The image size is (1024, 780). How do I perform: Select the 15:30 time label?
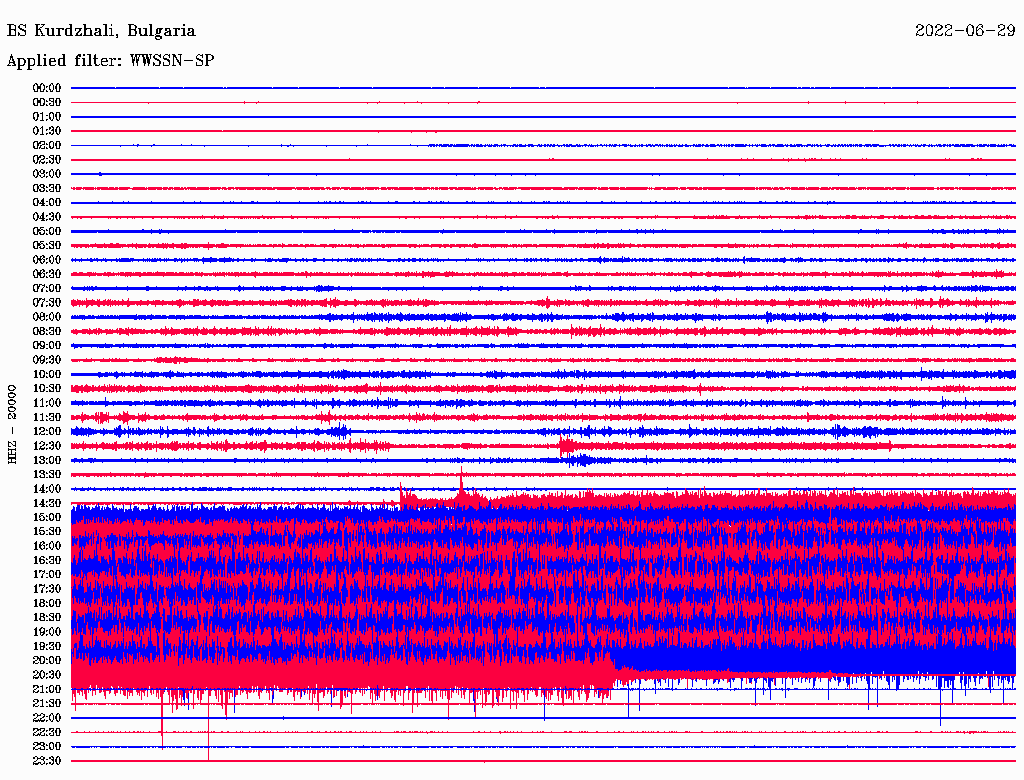[x=47, y=532]
